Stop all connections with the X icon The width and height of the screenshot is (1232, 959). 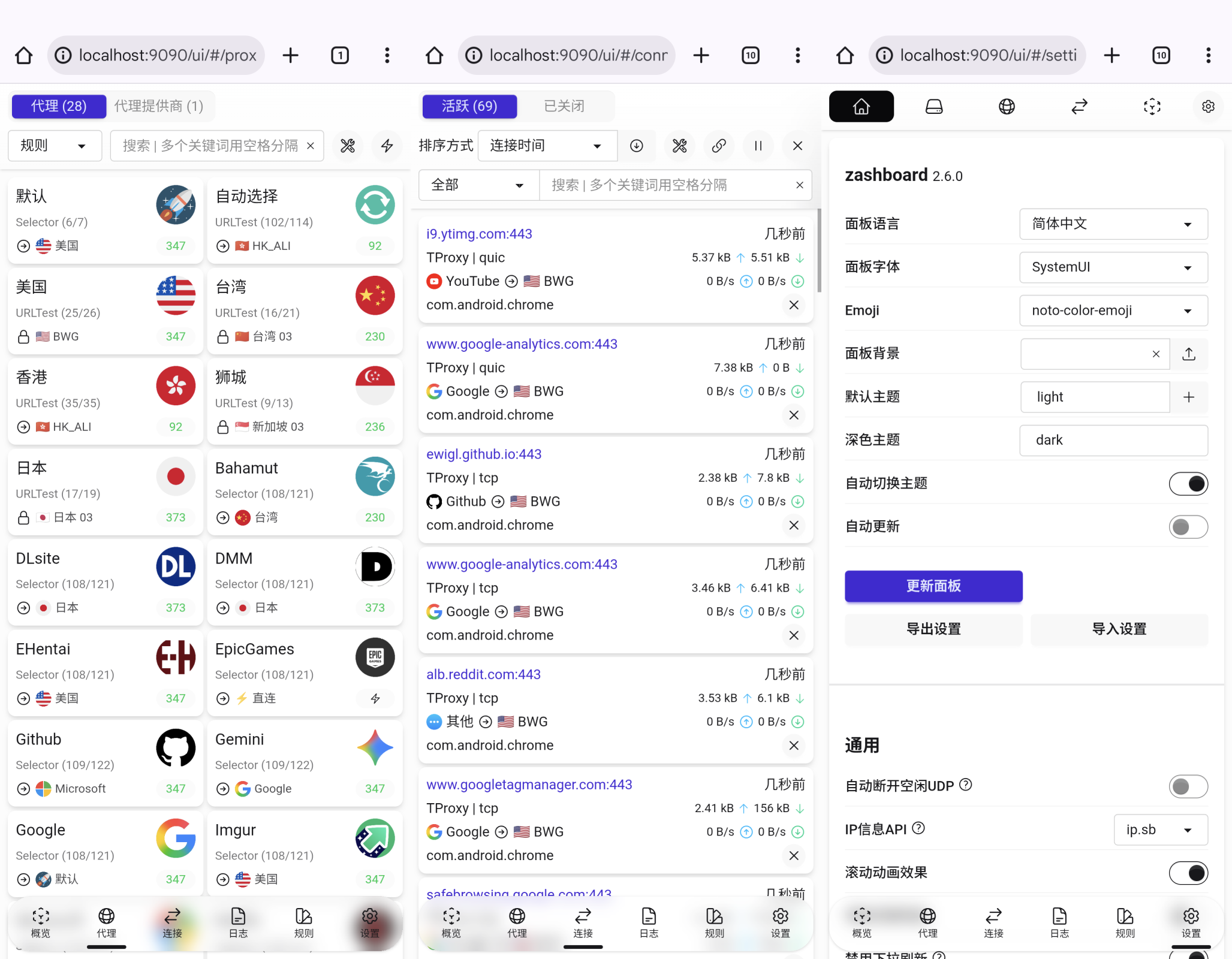click(x=797, y=146)
